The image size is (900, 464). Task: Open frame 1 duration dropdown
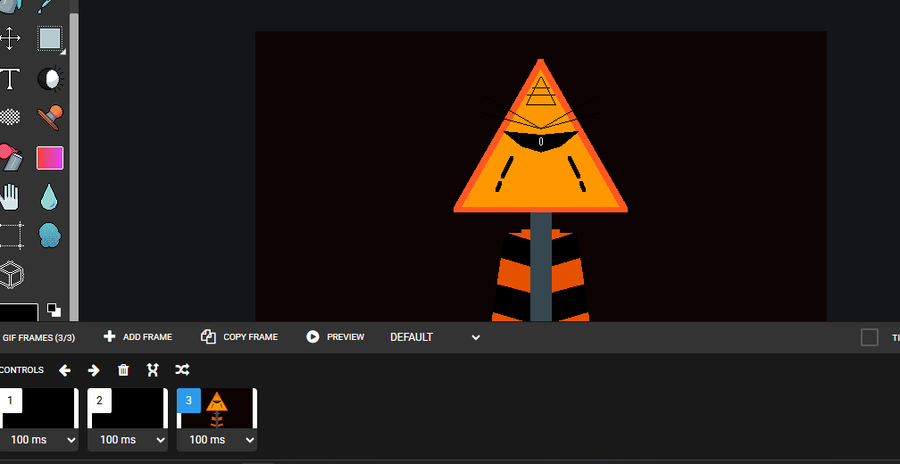38,440
